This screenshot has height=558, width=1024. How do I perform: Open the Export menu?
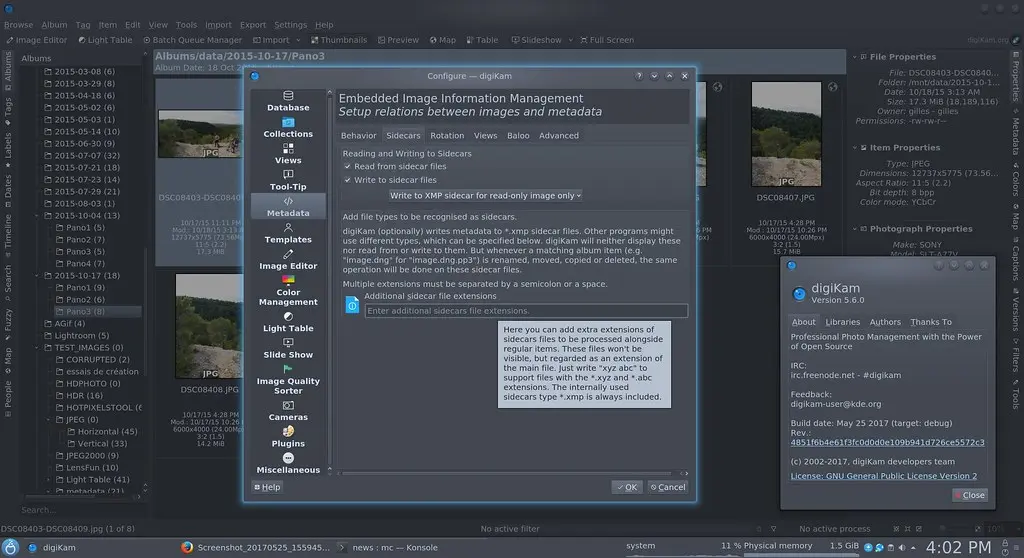253,25
